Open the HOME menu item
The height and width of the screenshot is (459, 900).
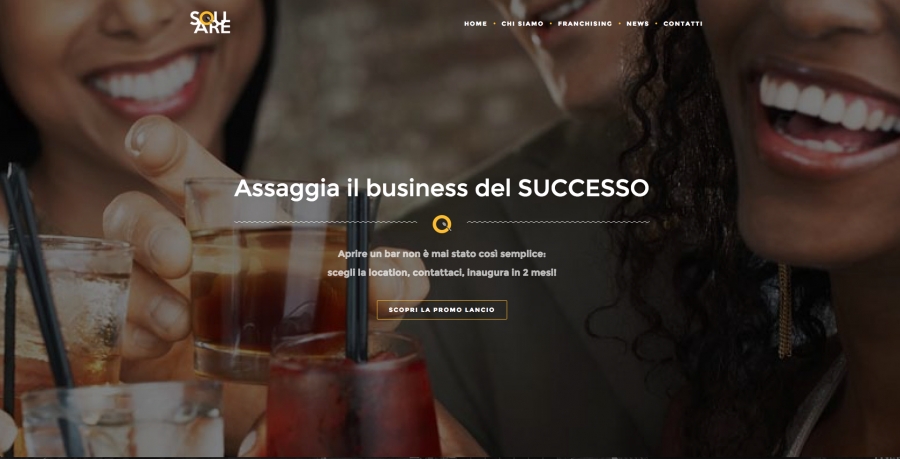[x=475, y=24]
